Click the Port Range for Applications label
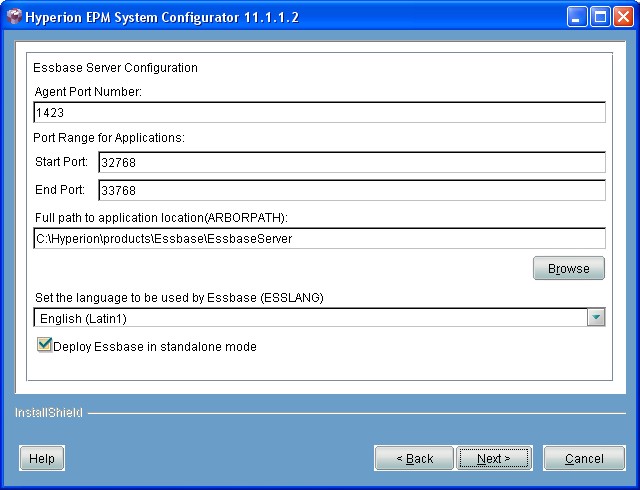Viewport: 640px width, 490px height. 109,138
